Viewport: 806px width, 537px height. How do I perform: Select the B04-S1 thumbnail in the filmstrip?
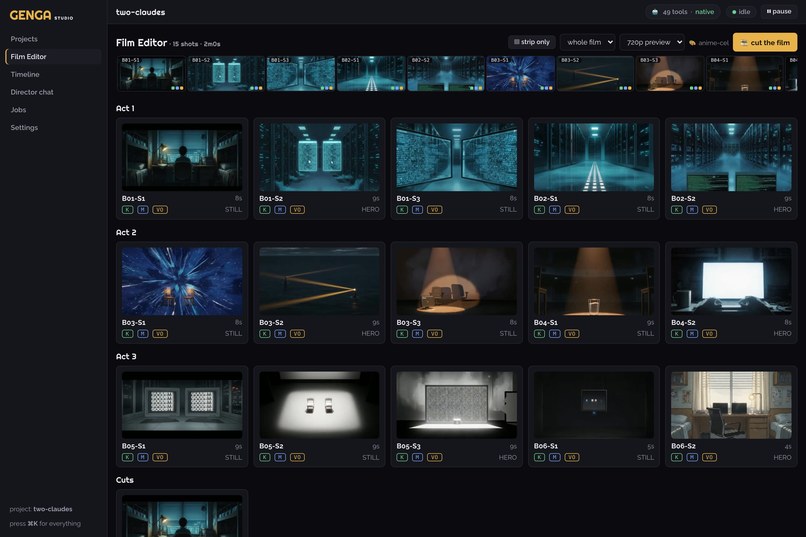click(745, 74)
